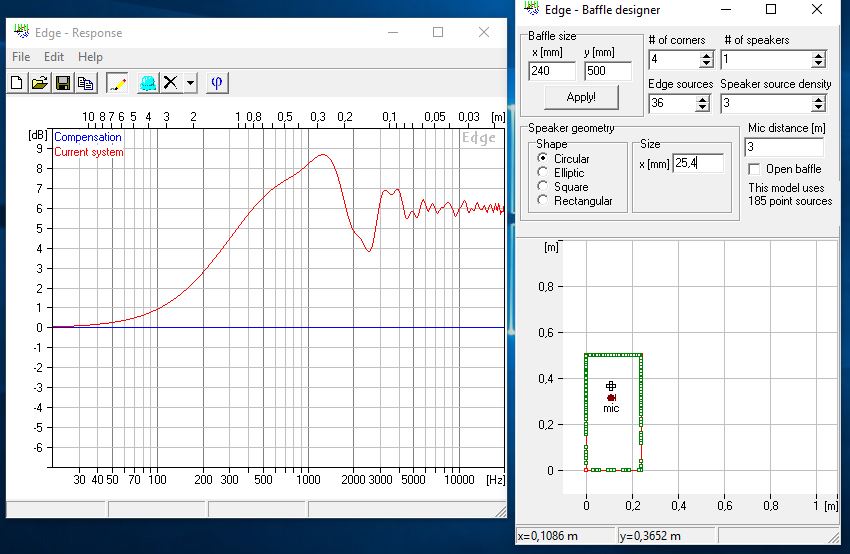This screenshot has width=850, height=554.
Task: Click the y=0,3652 m status readout
Action: click(x=650, y=536)
